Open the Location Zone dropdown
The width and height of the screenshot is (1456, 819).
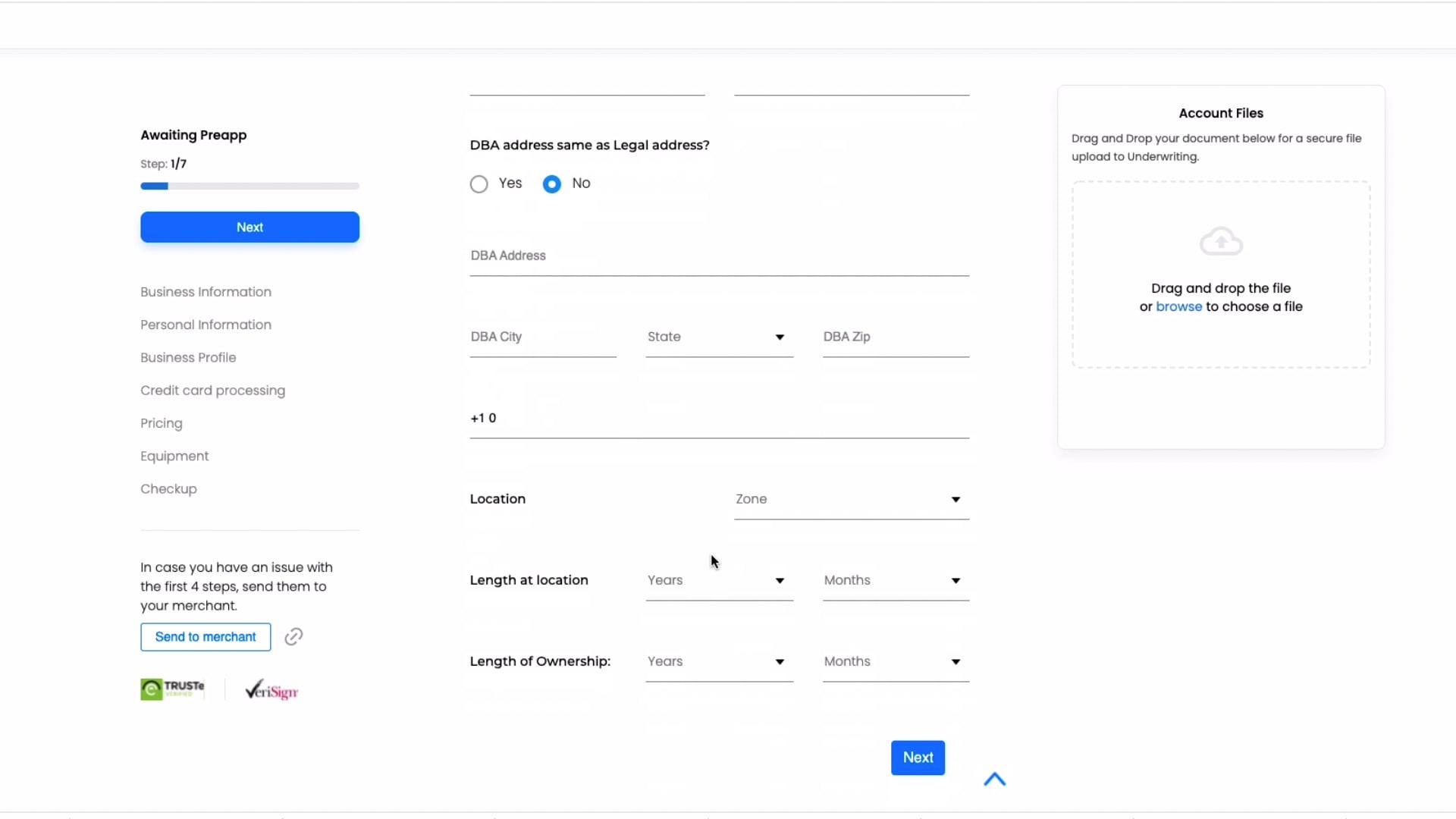[x=852, y=500]
